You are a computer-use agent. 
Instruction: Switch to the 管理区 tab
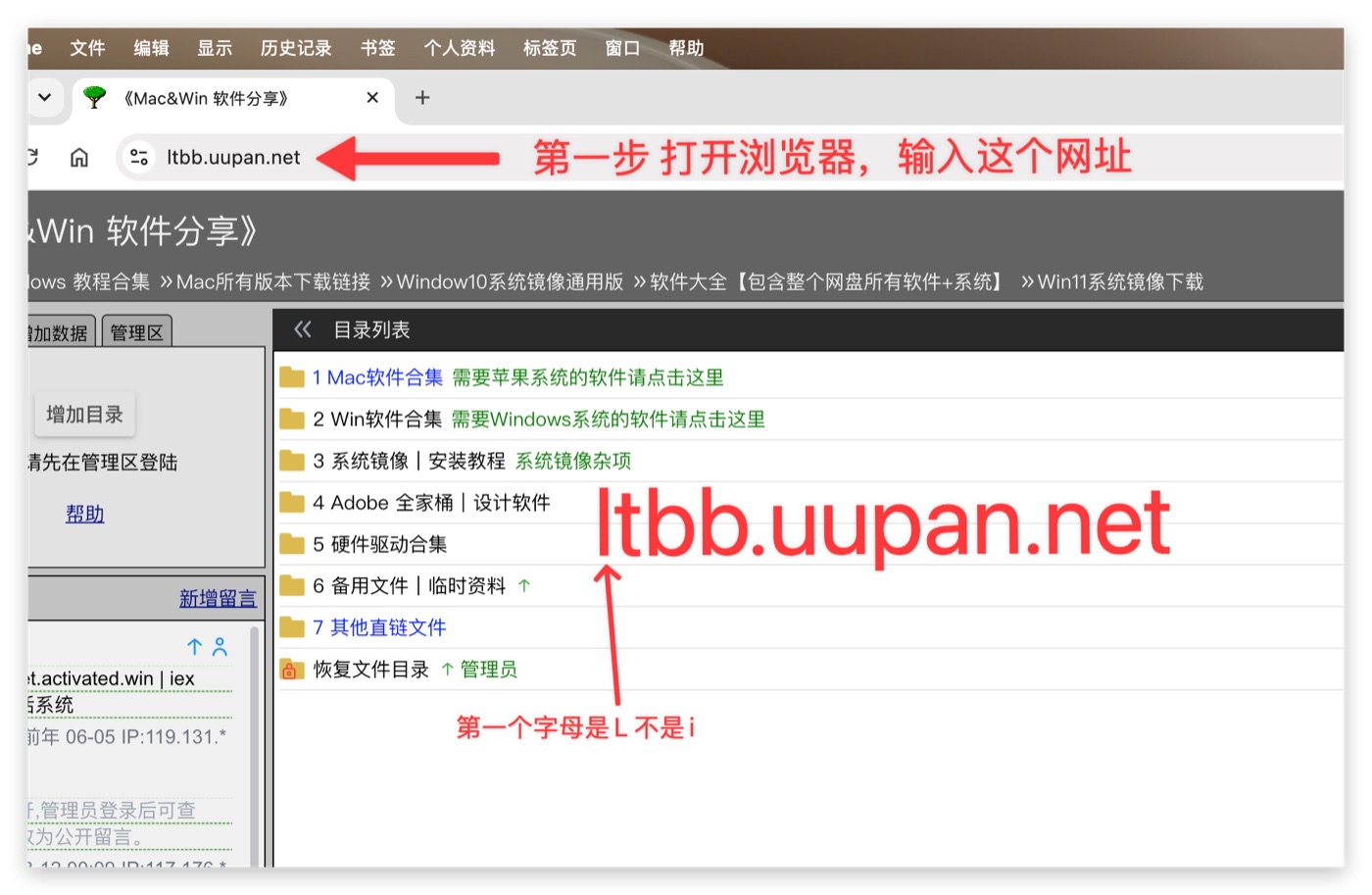pos(137,332)
